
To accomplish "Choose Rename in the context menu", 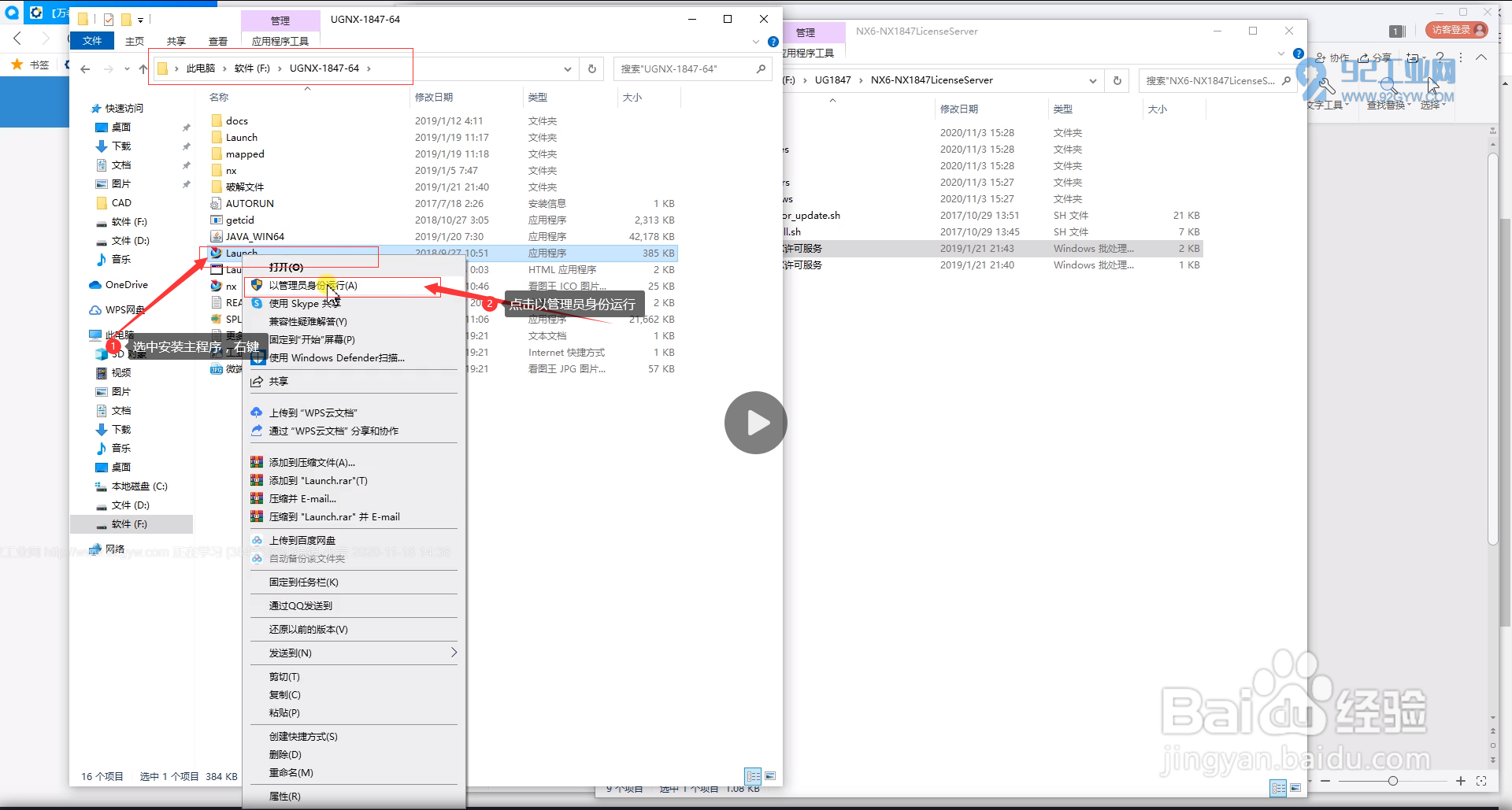I will 291,772.
